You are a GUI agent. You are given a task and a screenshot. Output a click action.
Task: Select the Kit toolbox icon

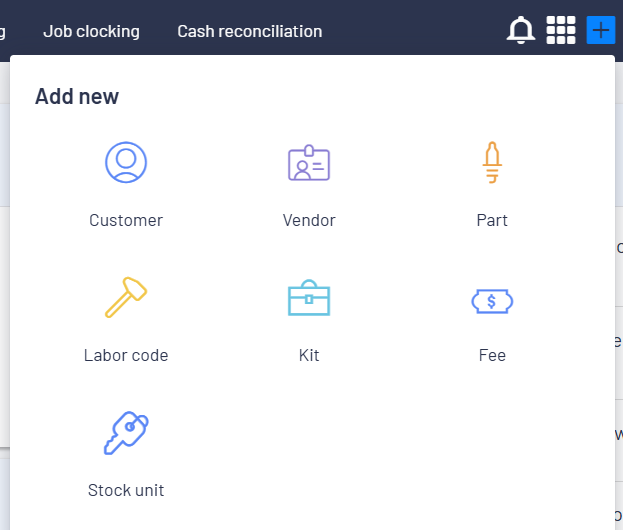[309, 298]
